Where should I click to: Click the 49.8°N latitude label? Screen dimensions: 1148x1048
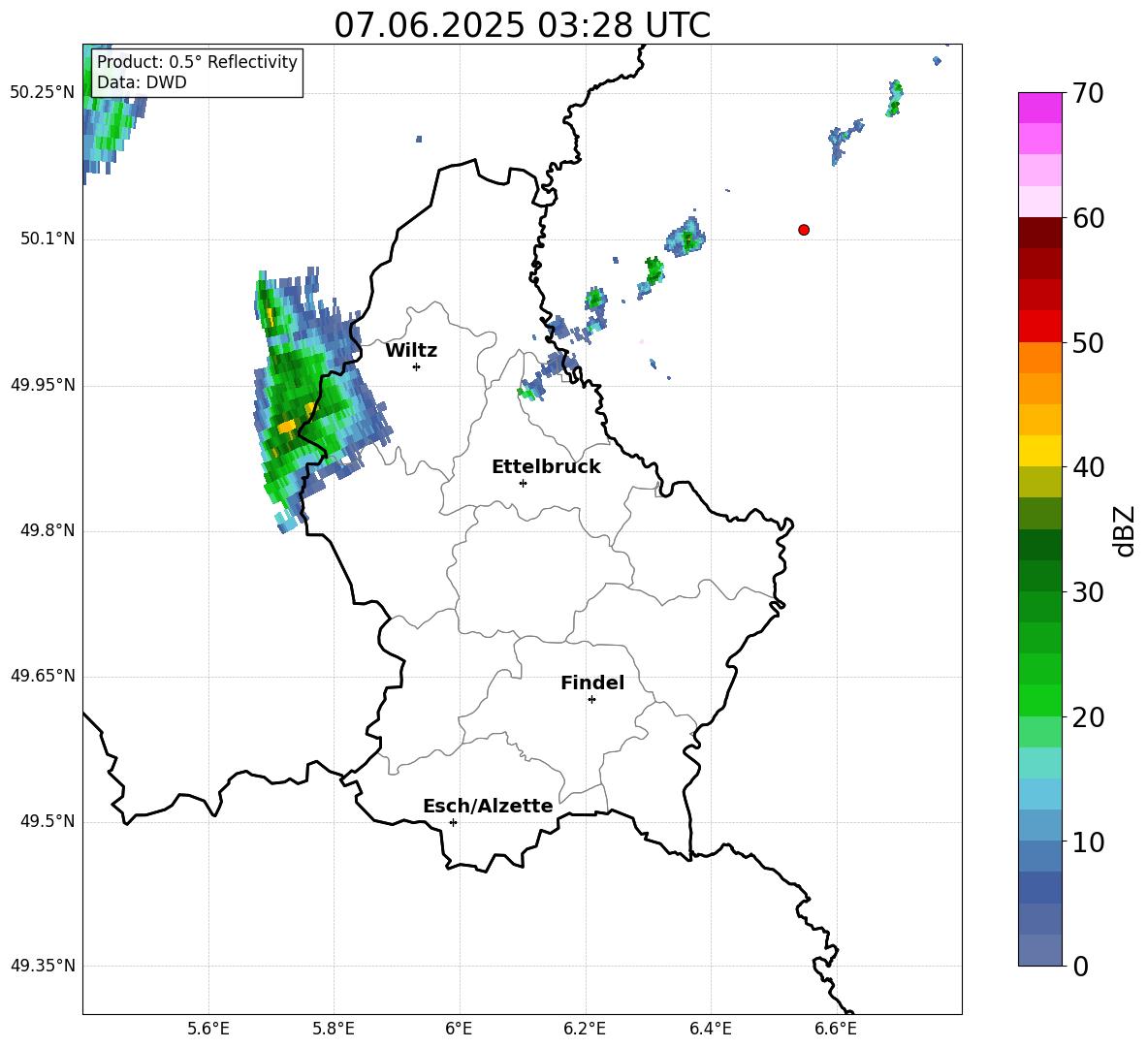(48, 530)
